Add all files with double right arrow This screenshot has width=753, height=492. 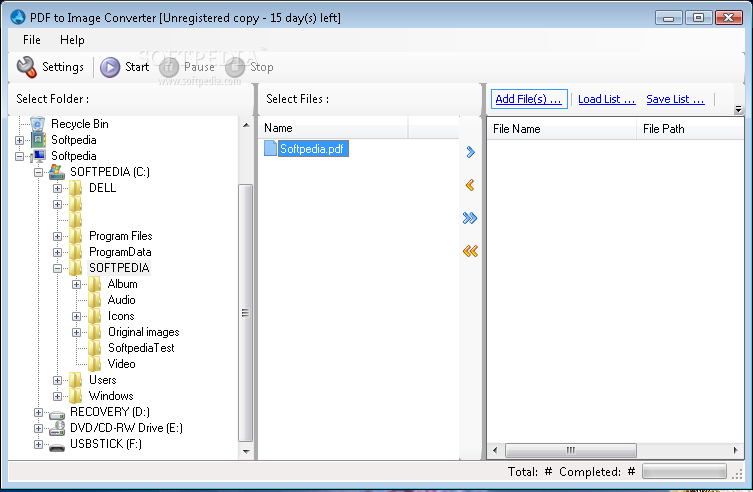click(x=470, y=218)
